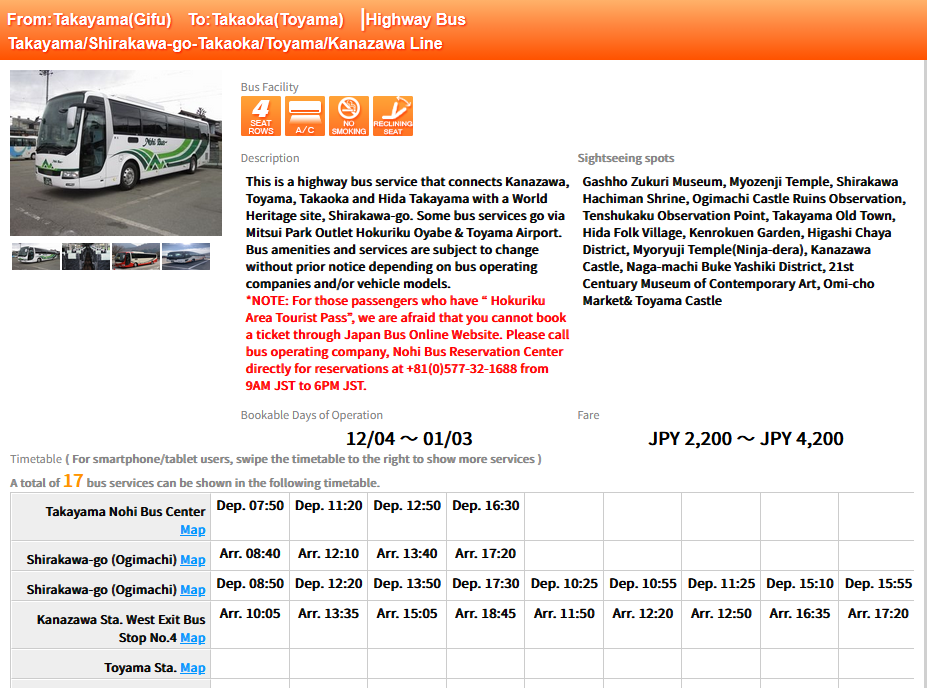This screenshot has height=688, width=943.
Task: Select the Dep. 07:50 Takayama departure
Action: pos(250,506)
